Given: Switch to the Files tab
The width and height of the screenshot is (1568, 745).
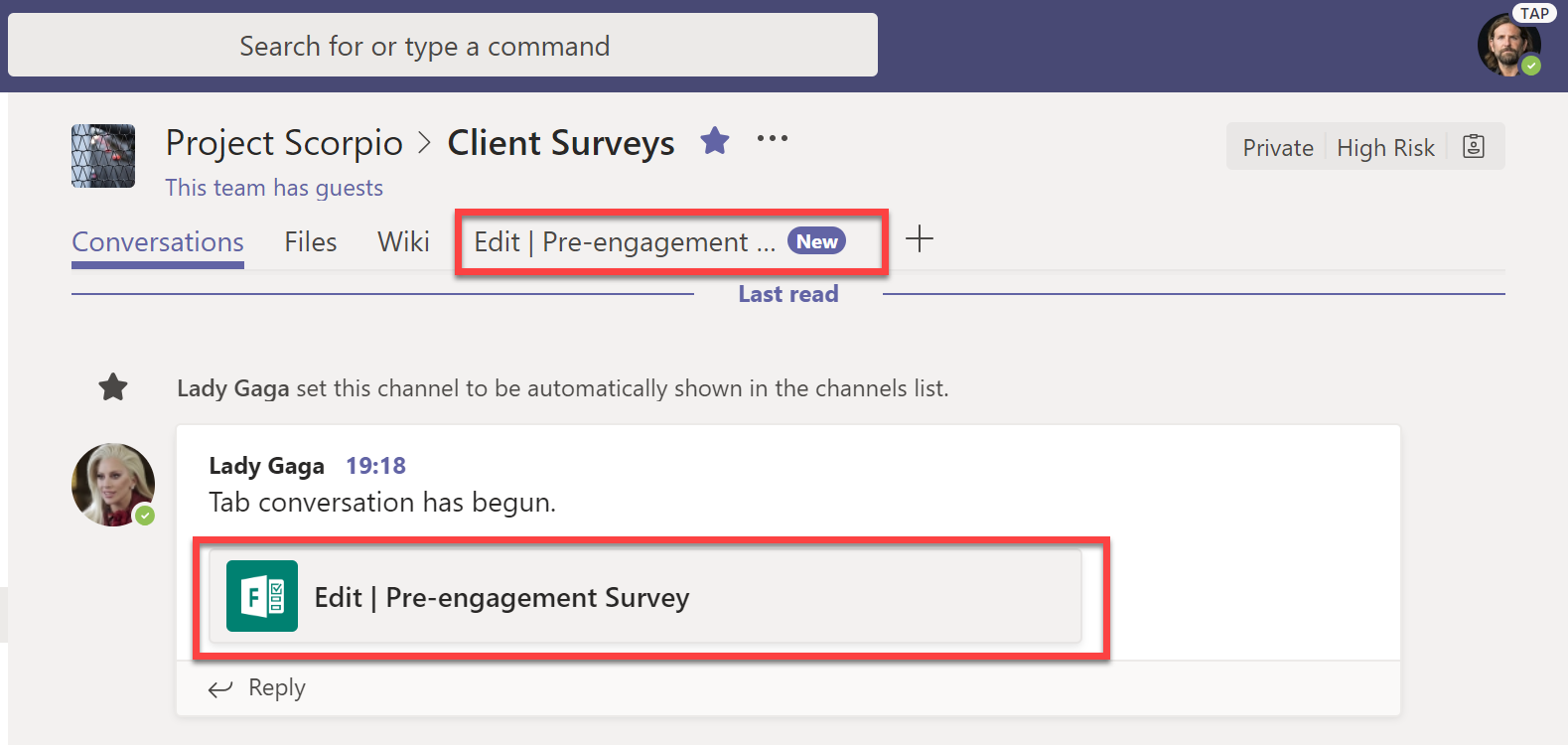Looking at the screenshot, I should click(311, 242).
